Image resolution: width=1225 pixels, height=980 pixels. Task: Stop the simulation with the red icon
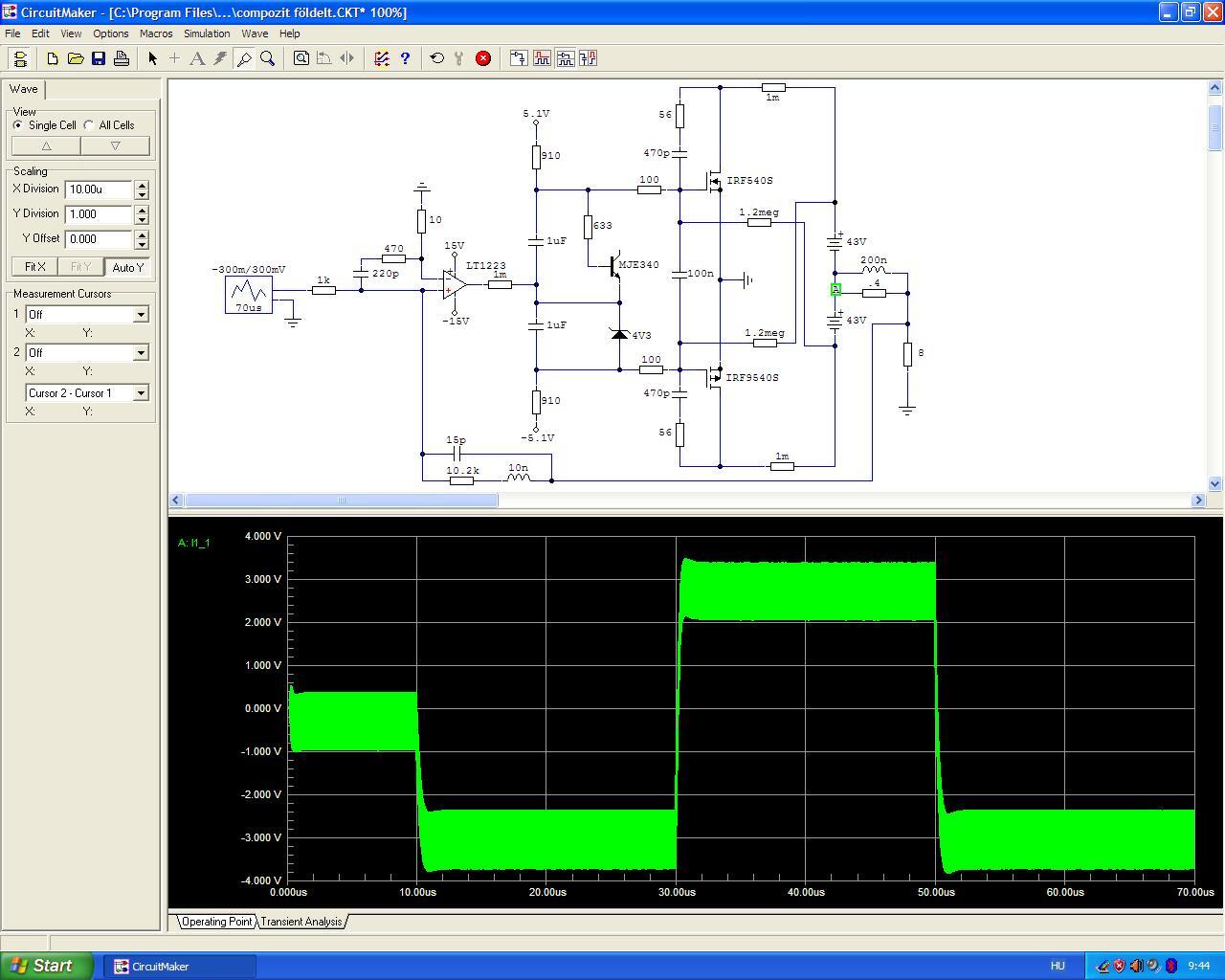click(x=483, y=58)
